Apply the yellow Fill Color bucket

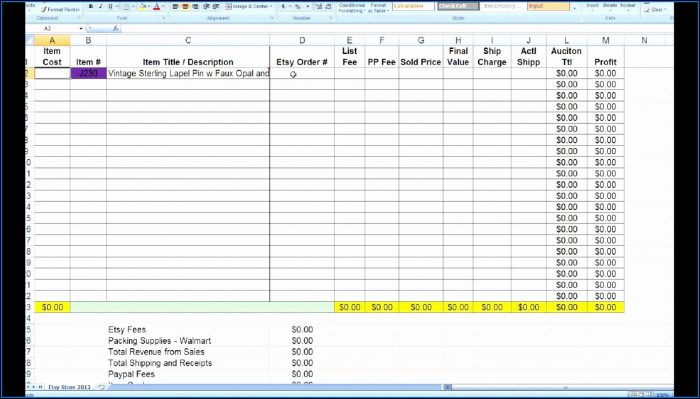142,7
